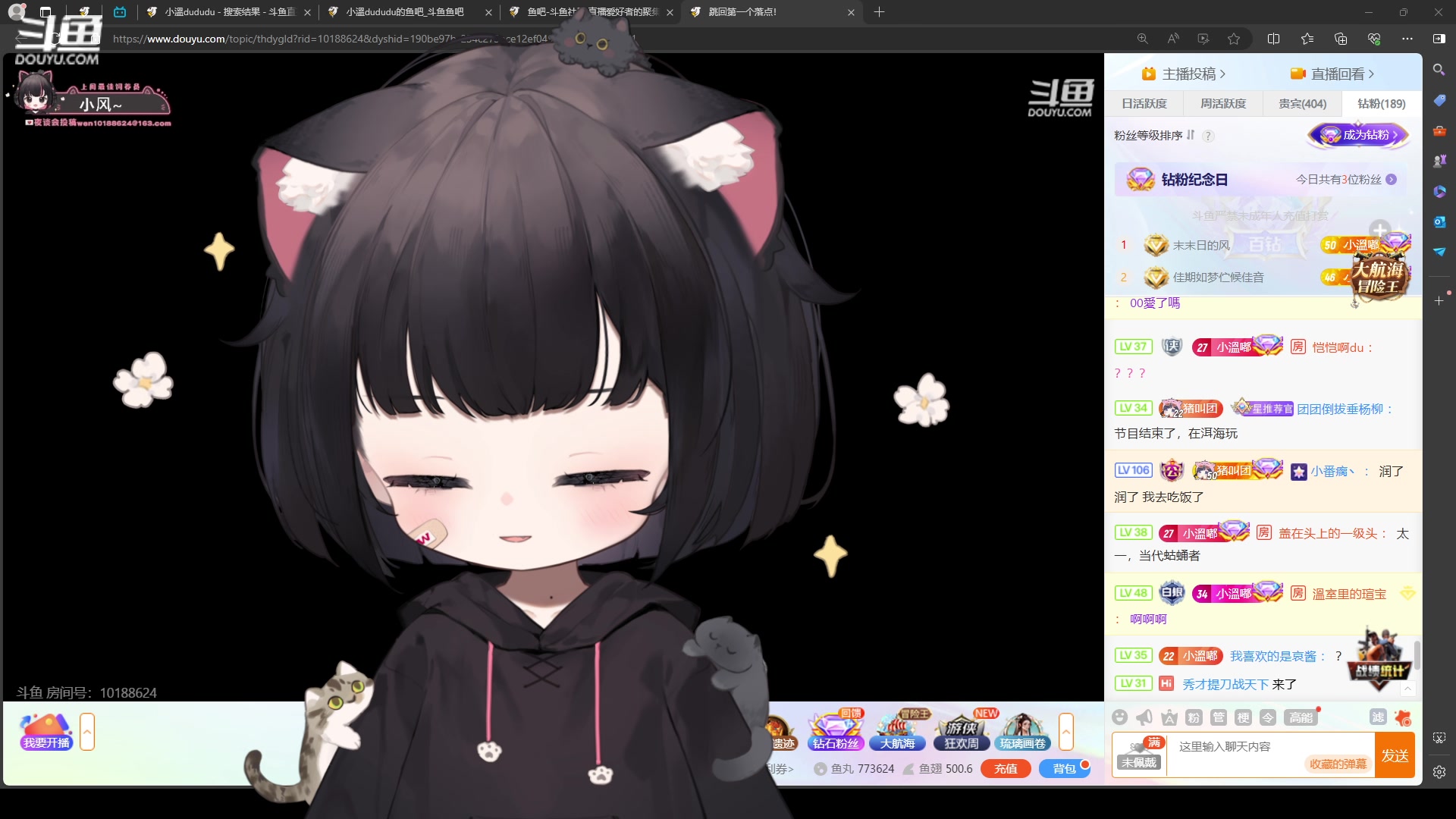Screen dimensions: 1456x819
Task: Click 我要开播 start streaming icon
Action: pyautogui.click(x=46, y=731)
